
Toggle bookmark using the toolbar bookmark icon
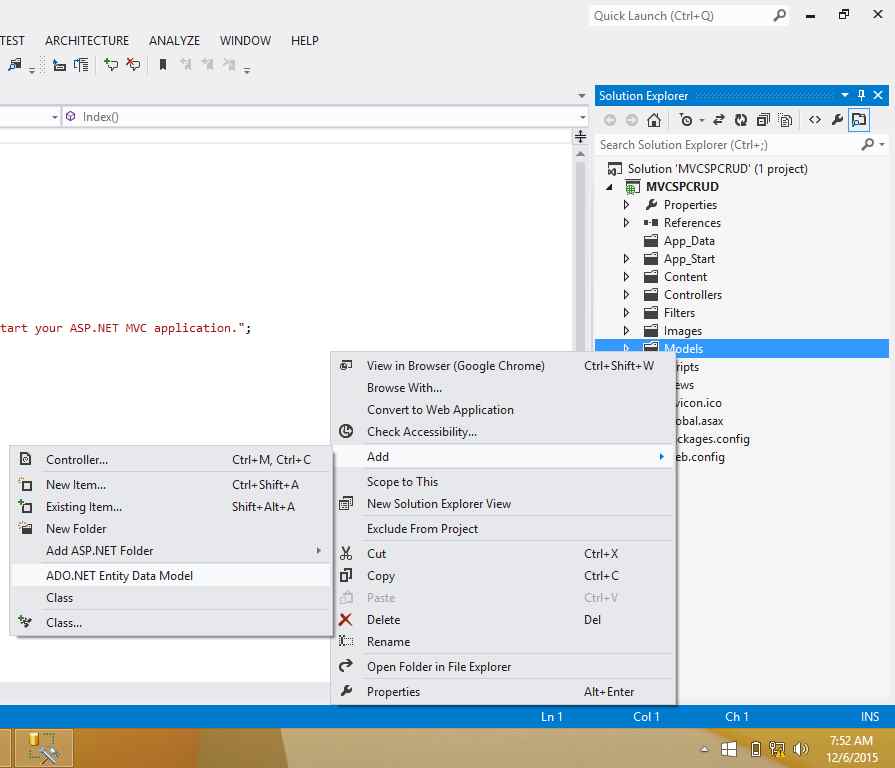click(x=163, y=65)
